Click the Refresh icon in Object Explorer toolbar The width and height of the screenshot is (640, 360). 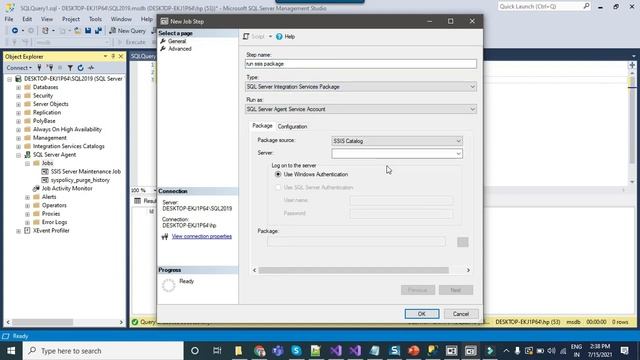(80, 68)
